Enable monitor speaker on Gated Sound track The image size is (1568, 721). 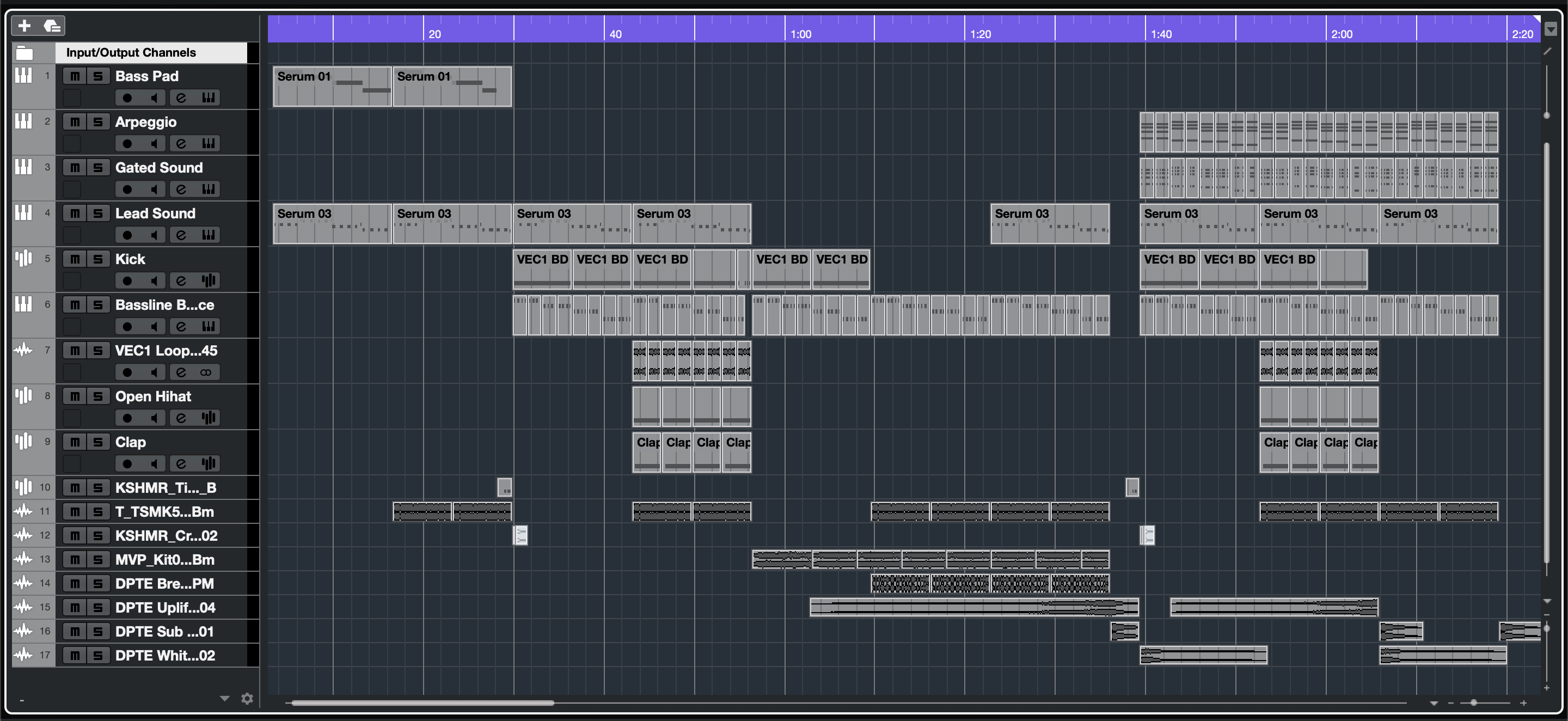154,190
